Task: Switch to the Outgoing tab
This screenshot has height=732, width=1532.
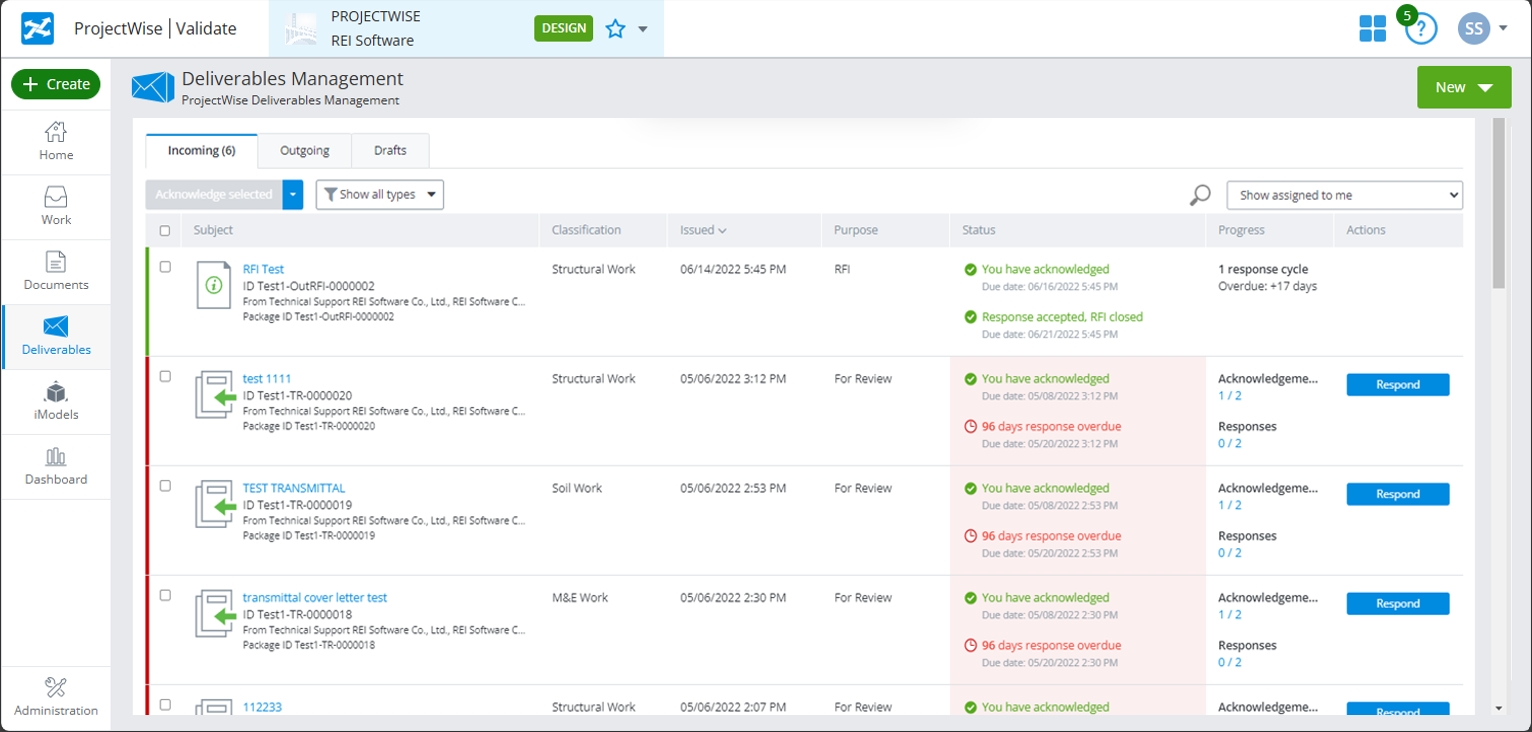Action: 305,151
